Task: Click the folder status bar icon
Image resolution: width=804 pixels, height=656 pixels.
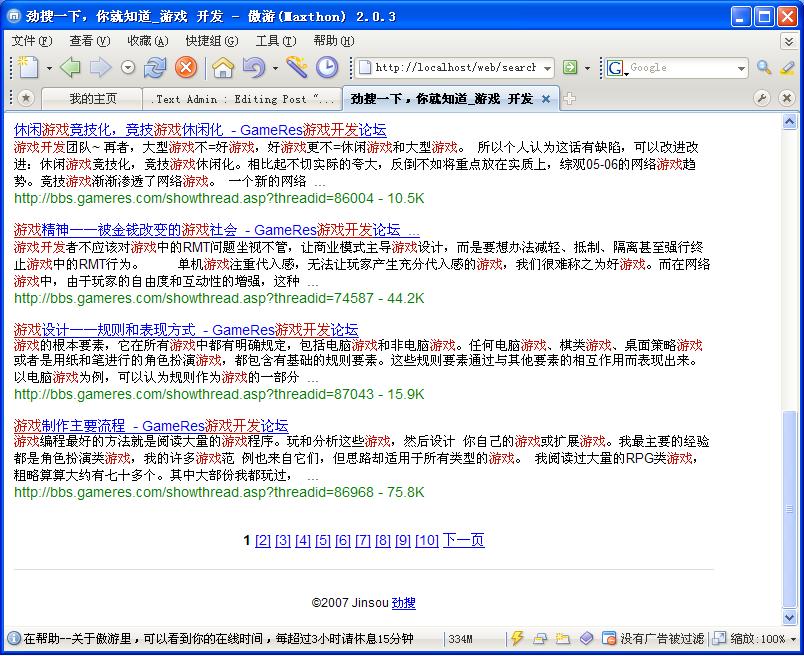Action: (564, 639)
